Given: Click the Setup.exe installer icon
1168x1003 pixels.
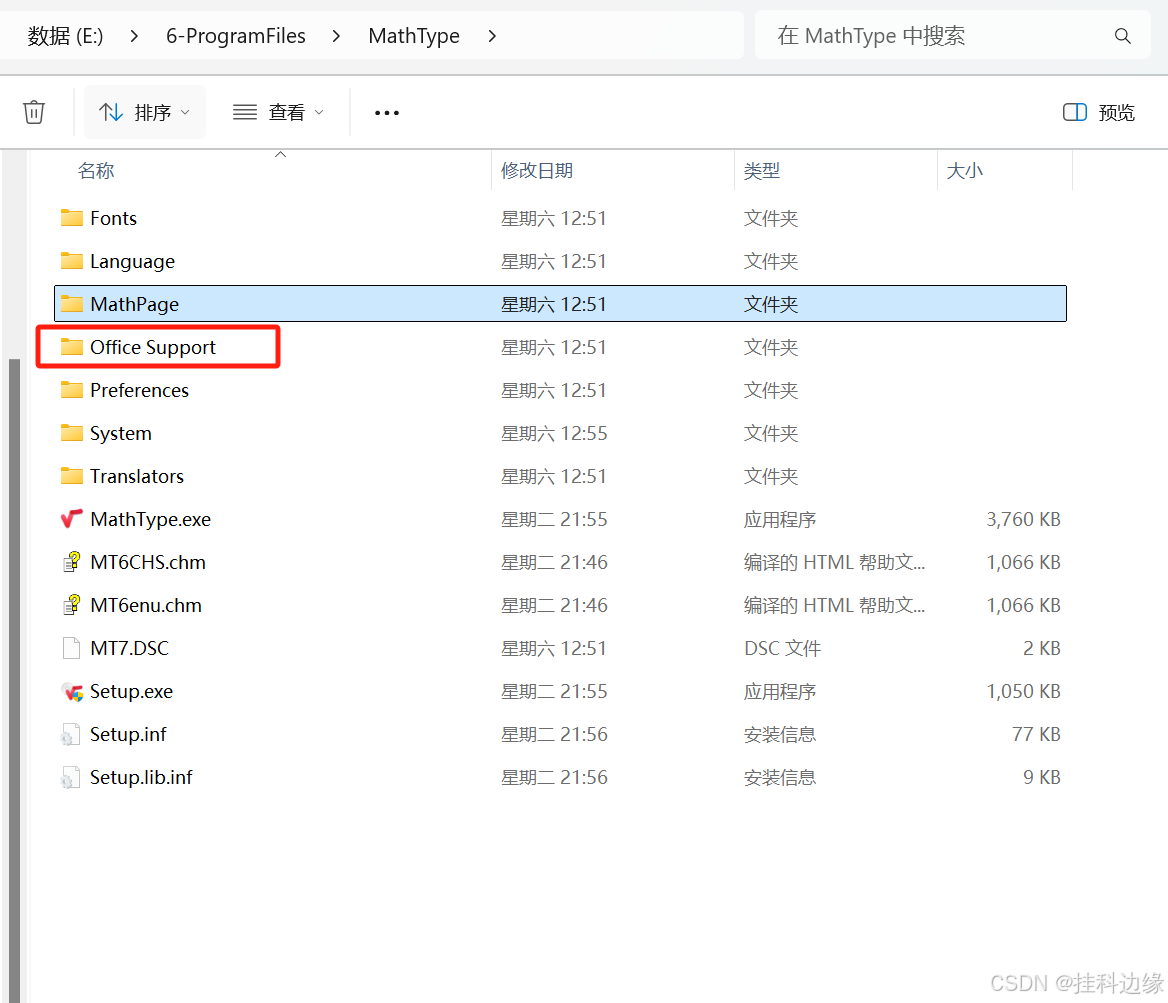Looking at the screenshot, I should point(72,692).
